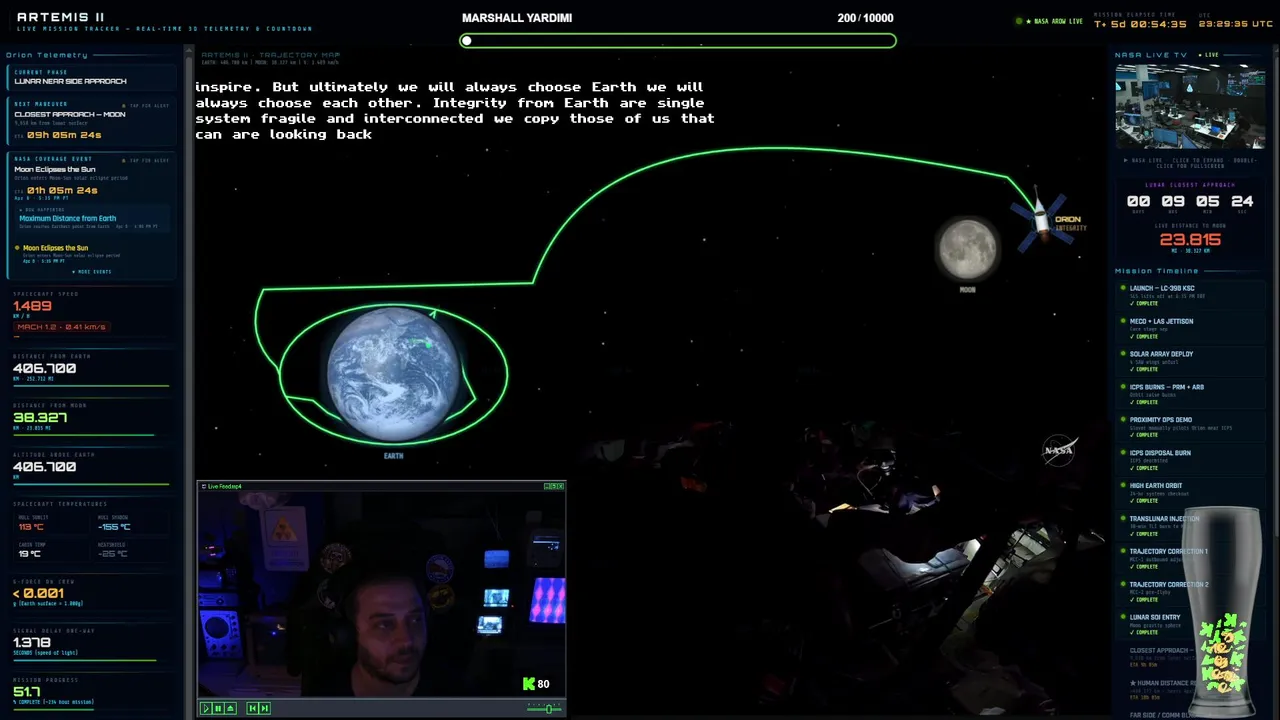
Task: Click signal delay value 1.378
Action: (x=32, y=642)
